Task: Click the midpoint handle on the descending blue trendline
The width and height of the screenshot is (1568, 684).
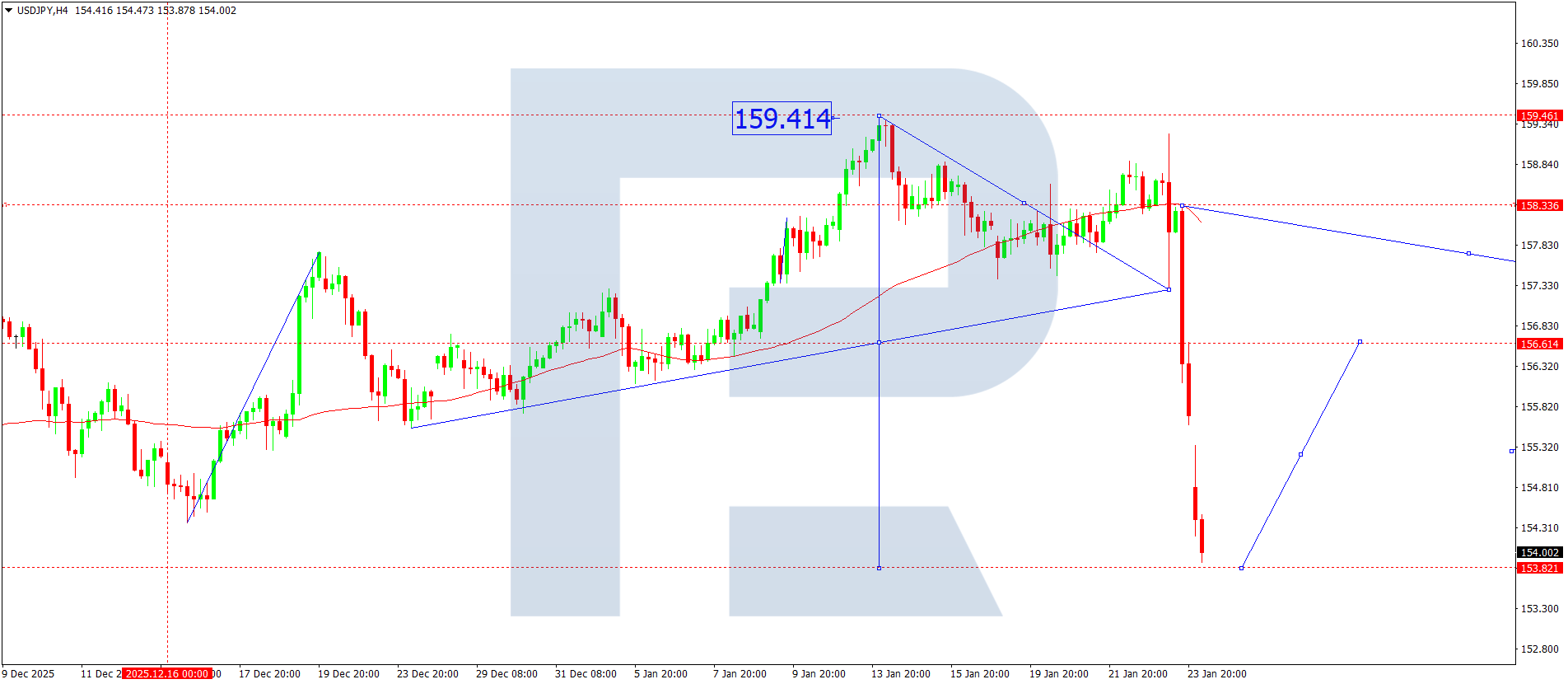Action: 1024,203
